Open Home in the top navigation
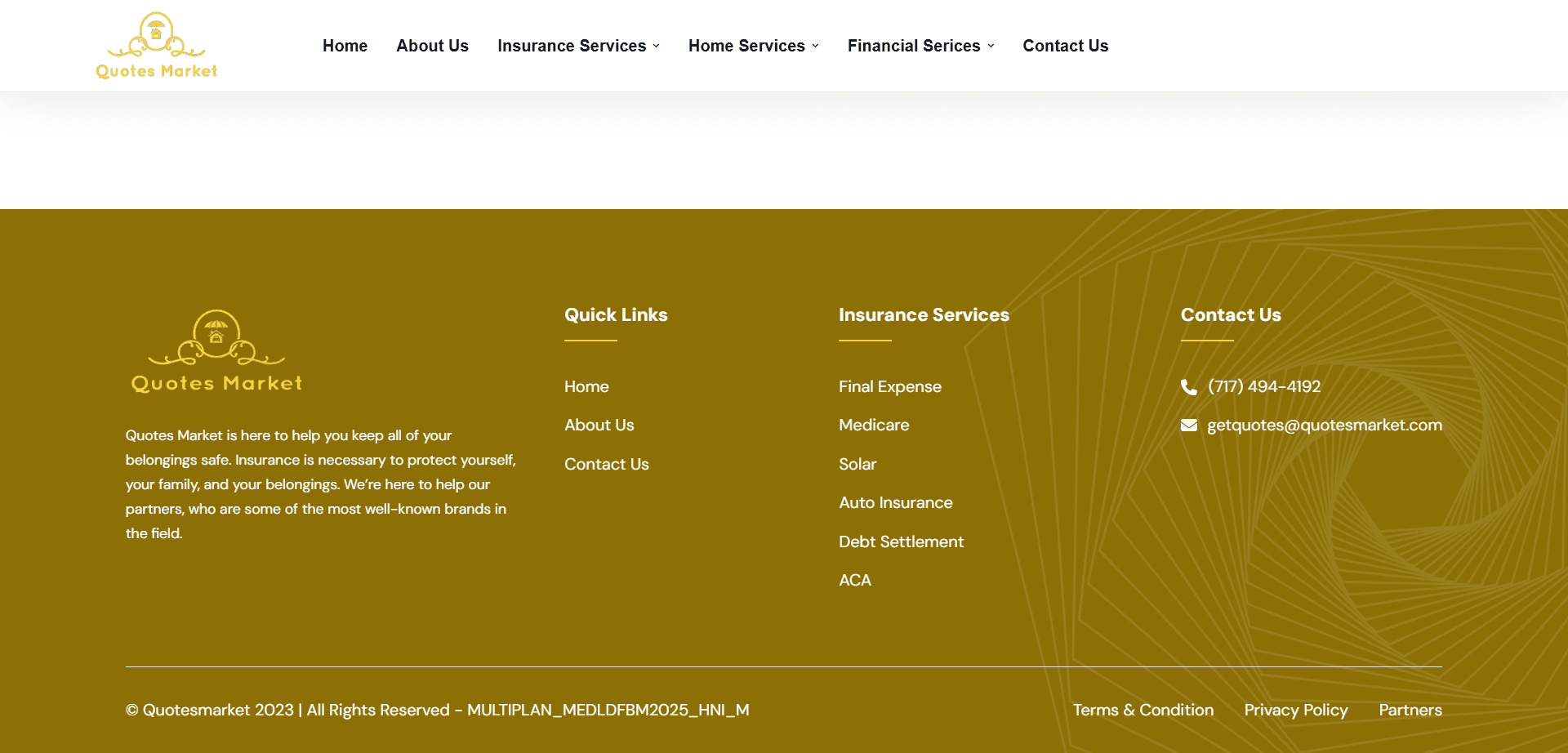The height and width of the screenshot is (753, 1568). click(345, 46)
